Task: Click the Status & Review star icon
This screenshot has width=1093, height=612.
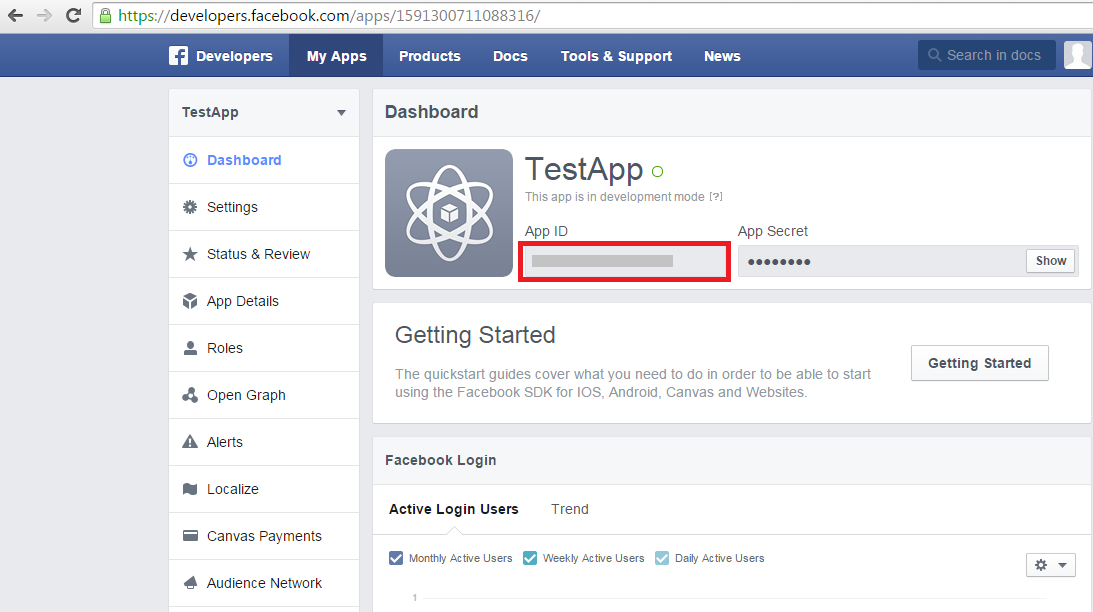Action: [190, 254]
